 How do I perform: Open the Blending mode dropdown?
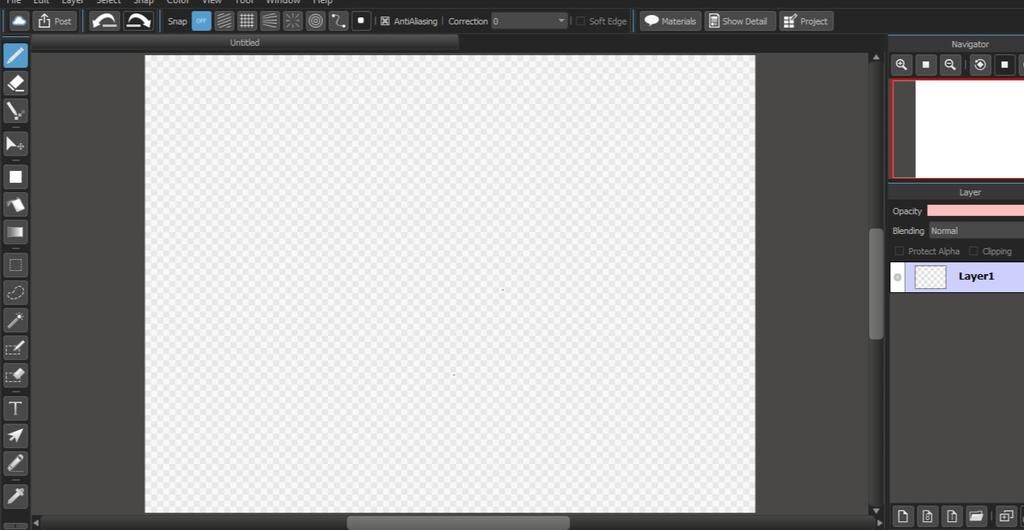pyautogui.click(x=976, y=231)
